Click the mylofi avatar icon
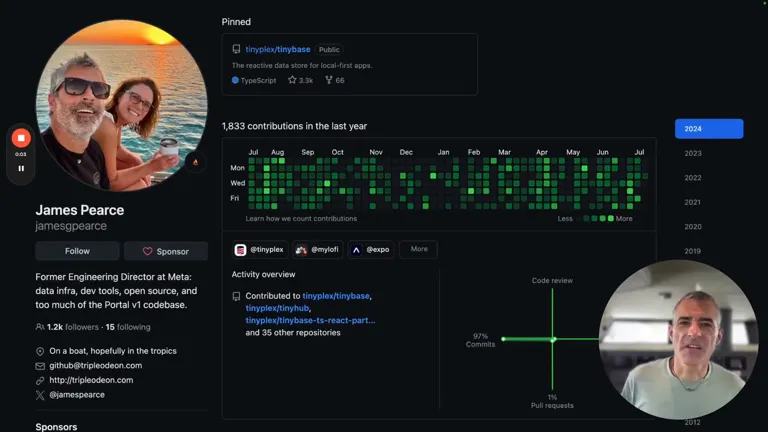This screenshot has width=768, height=432. pyautogui.click(x=301, y=250)
